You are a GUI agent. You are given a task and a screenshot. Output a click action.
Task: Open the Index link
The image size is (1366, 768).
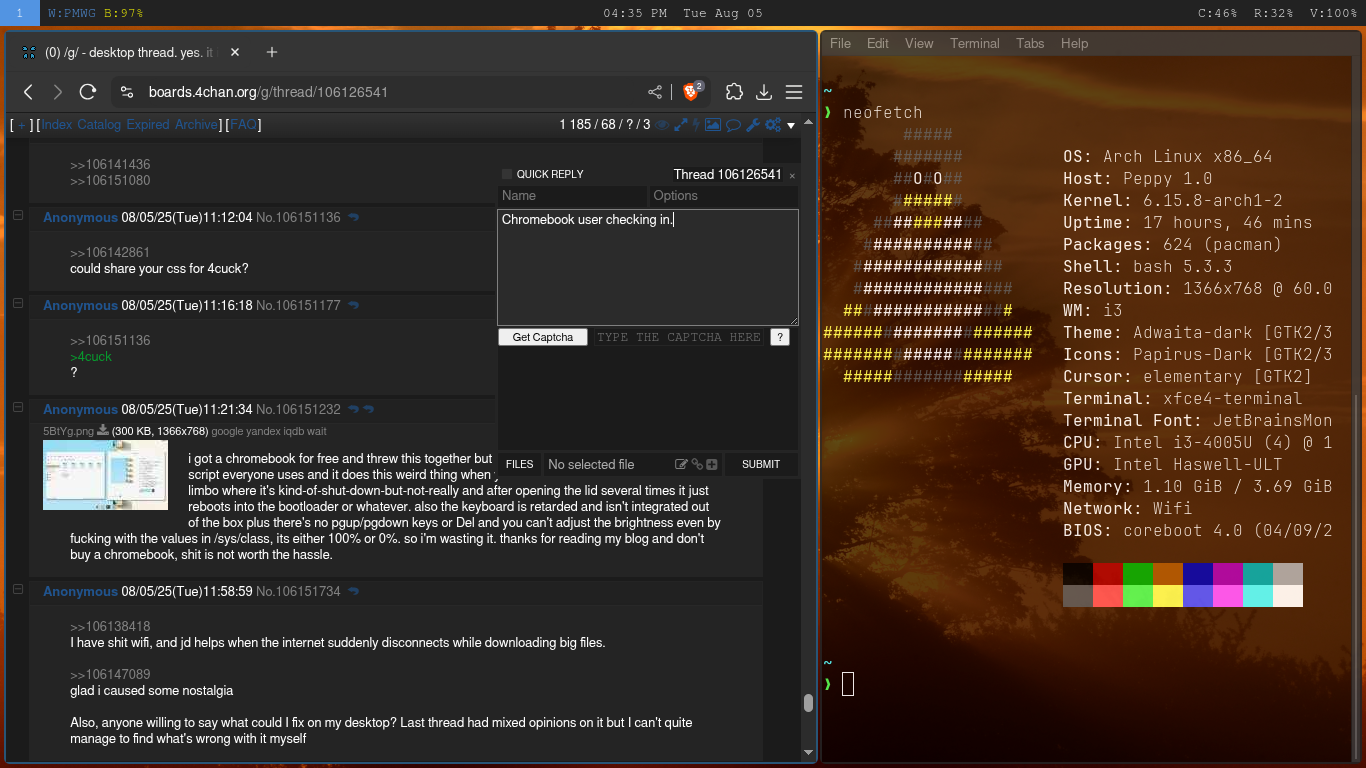tap(57, 125)
